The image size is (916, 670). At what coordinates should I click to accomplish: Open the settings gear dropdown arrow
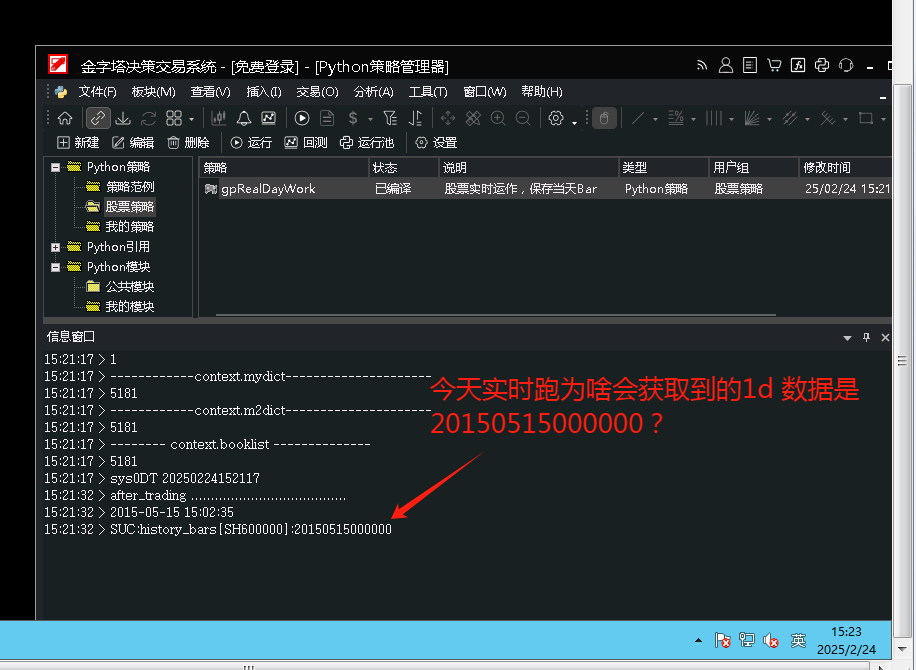coord(574,121)
